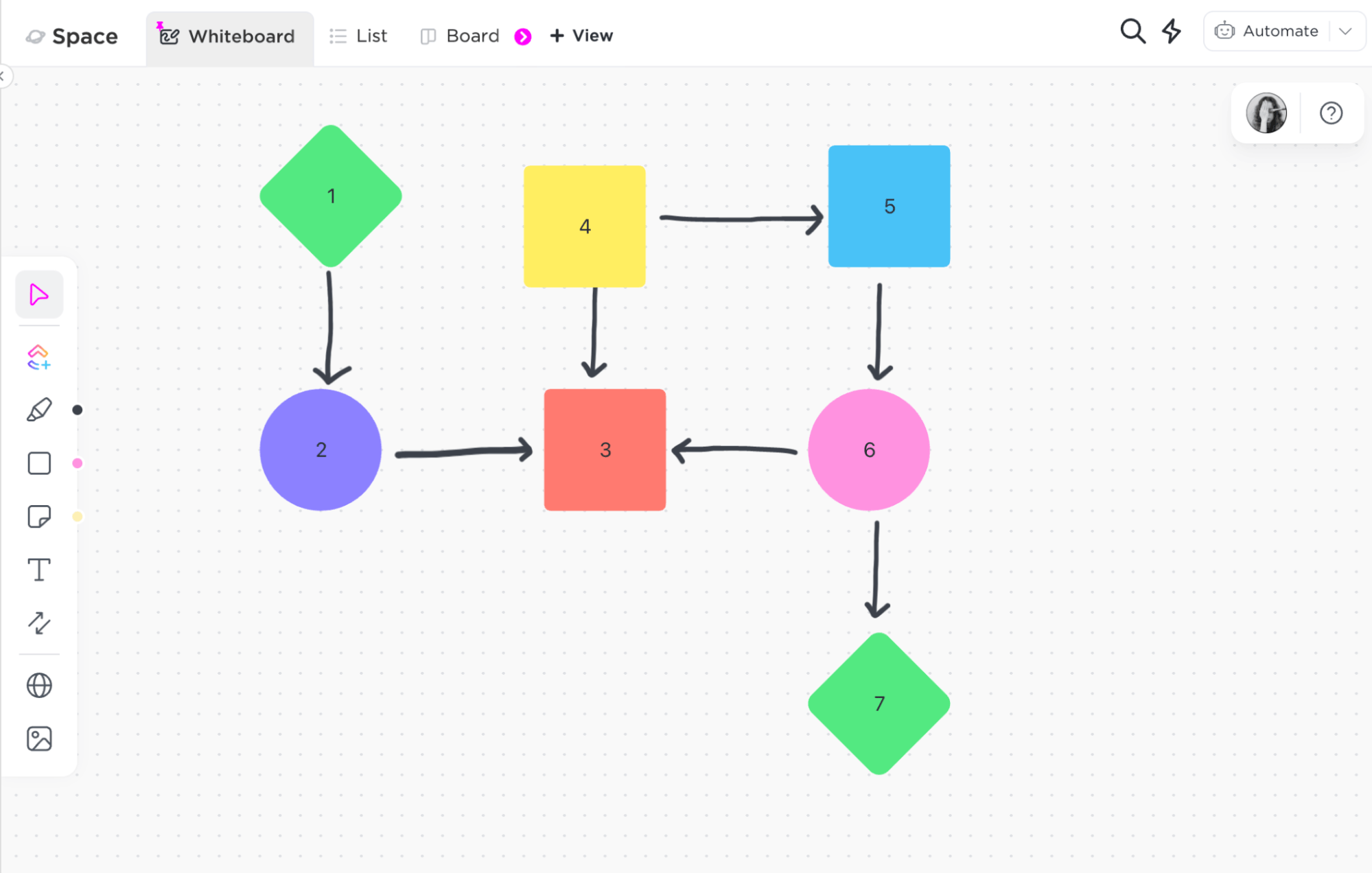Open the Add View menu

(x=583, y=34)
